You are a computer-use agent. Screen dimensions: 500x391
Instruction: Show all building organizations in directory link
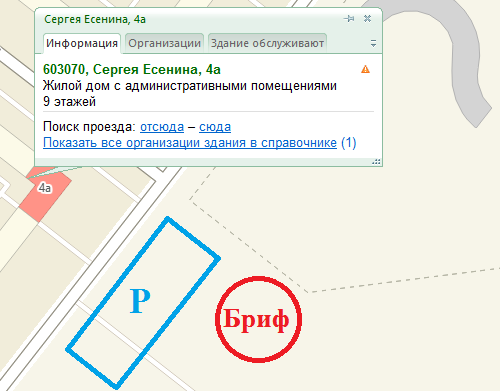(x=190, y=143)
